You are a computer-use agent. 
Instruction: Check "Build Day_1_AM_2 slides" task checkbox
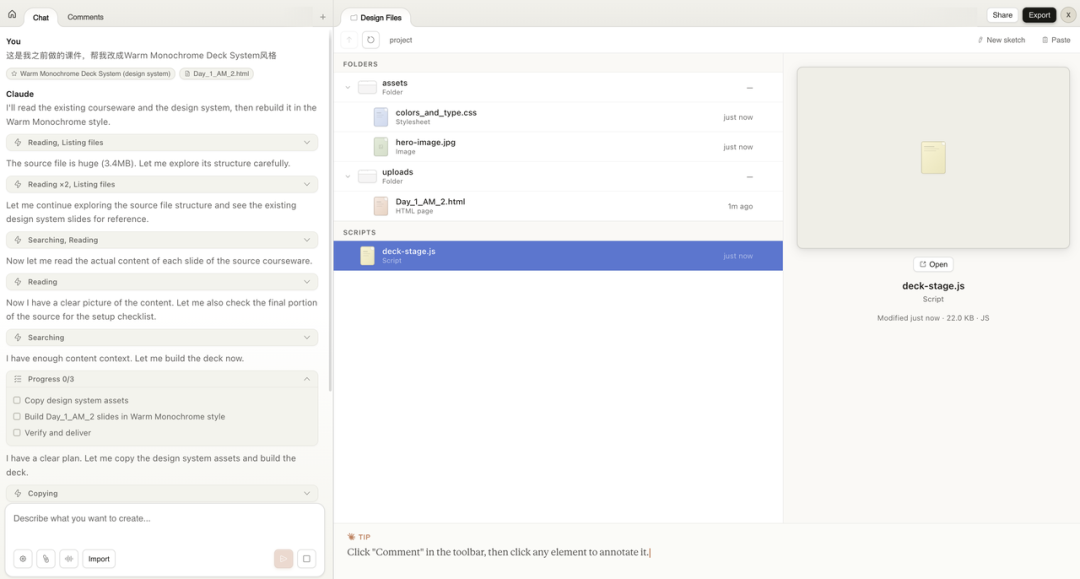(x=17, y=417)
